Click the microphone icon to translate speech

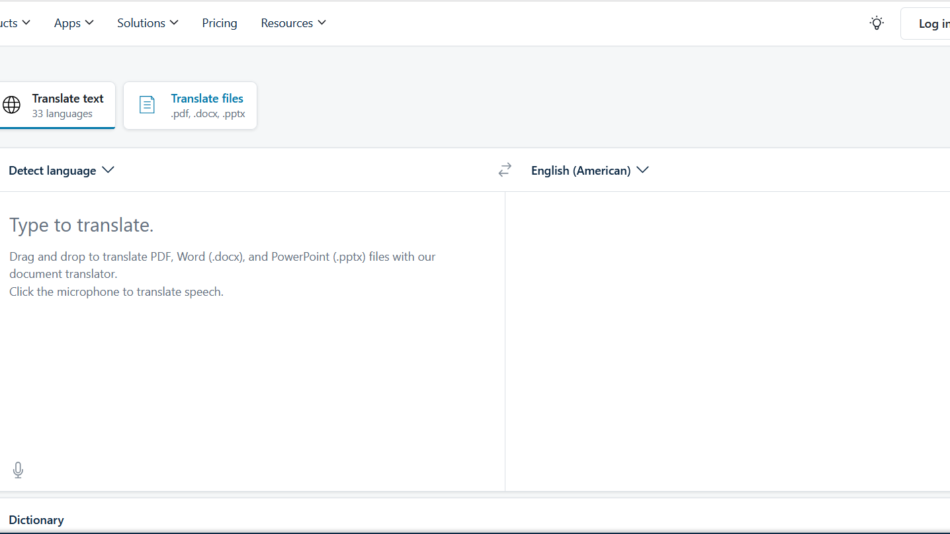tap(18, 470)
